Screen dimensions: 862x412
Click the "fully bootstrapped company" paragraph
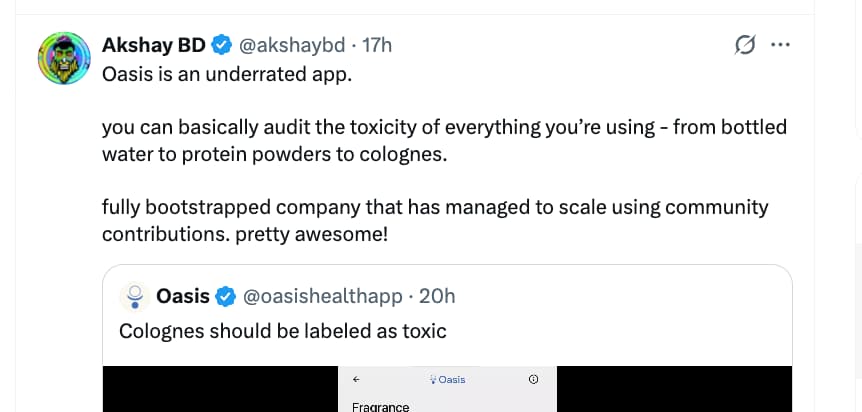(x=435, y=220)
